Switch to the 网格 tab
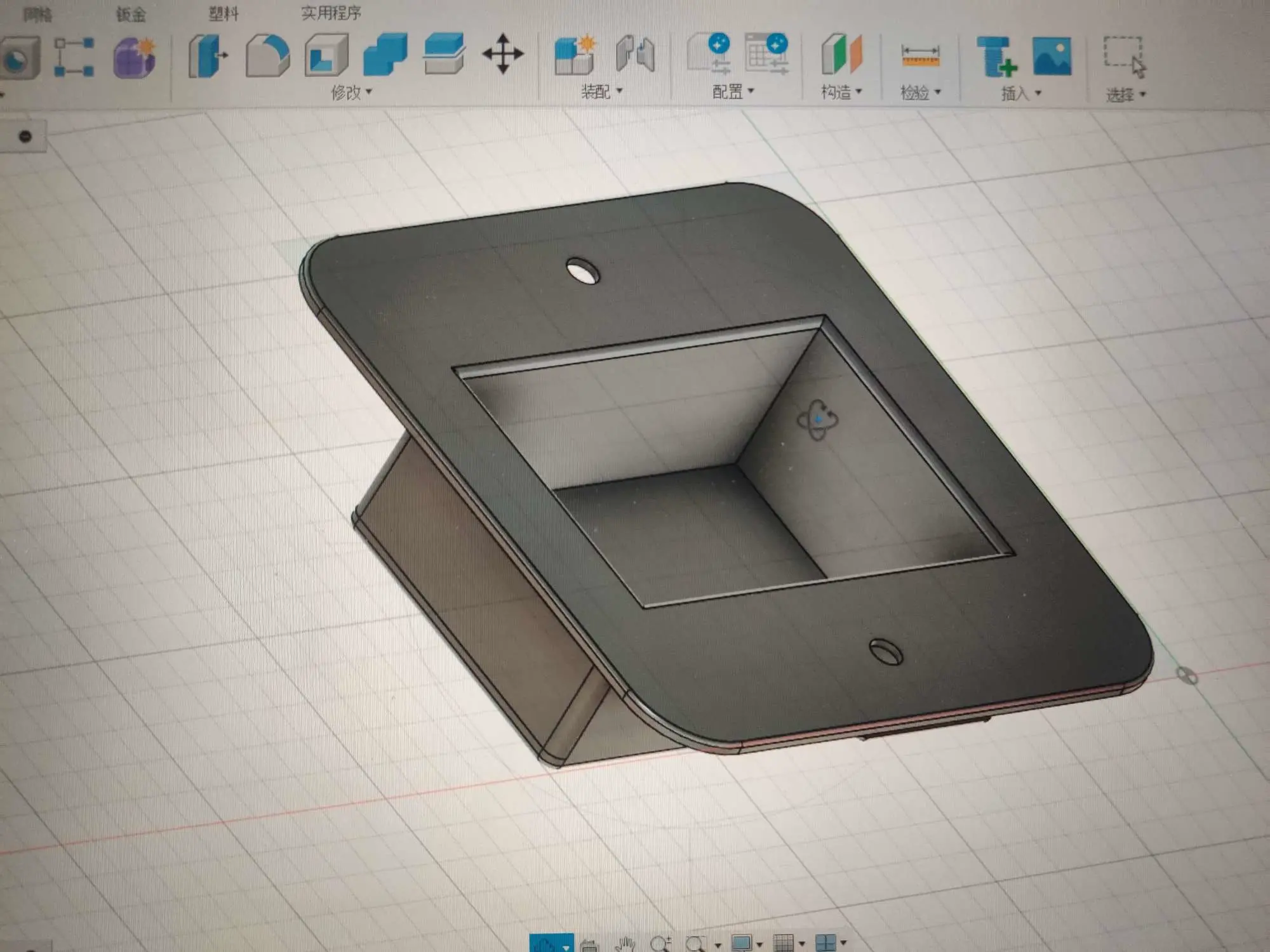Image resolution: width=1270 pixels, height=952 pixels. 37,15
